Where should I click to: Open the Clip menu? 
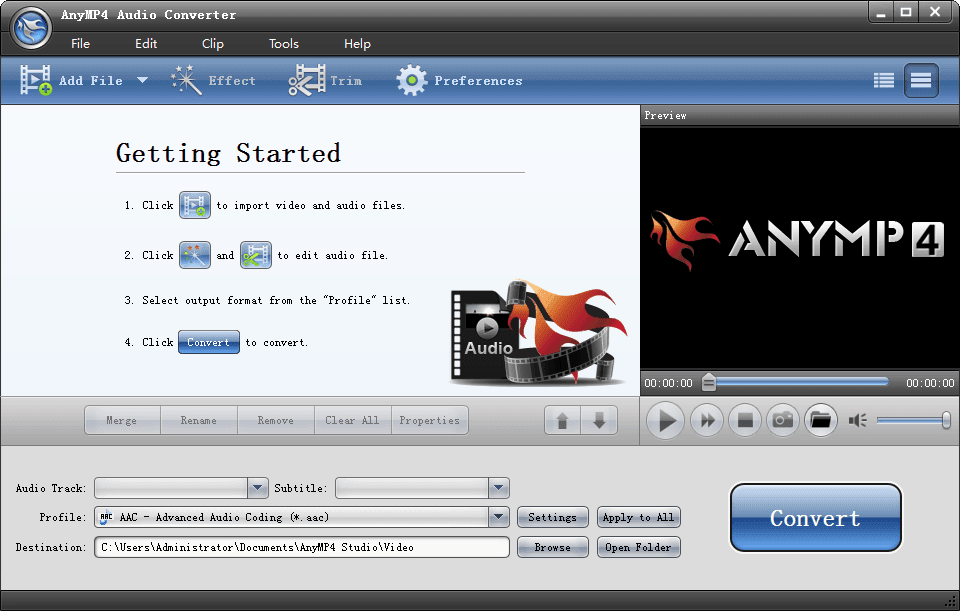212,43
